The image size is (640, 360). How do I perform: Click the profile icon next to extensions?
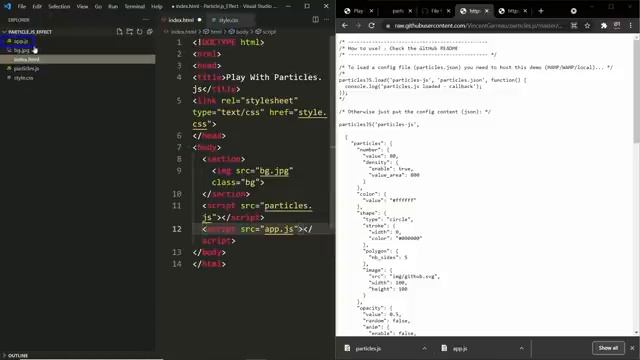[617, 26]
